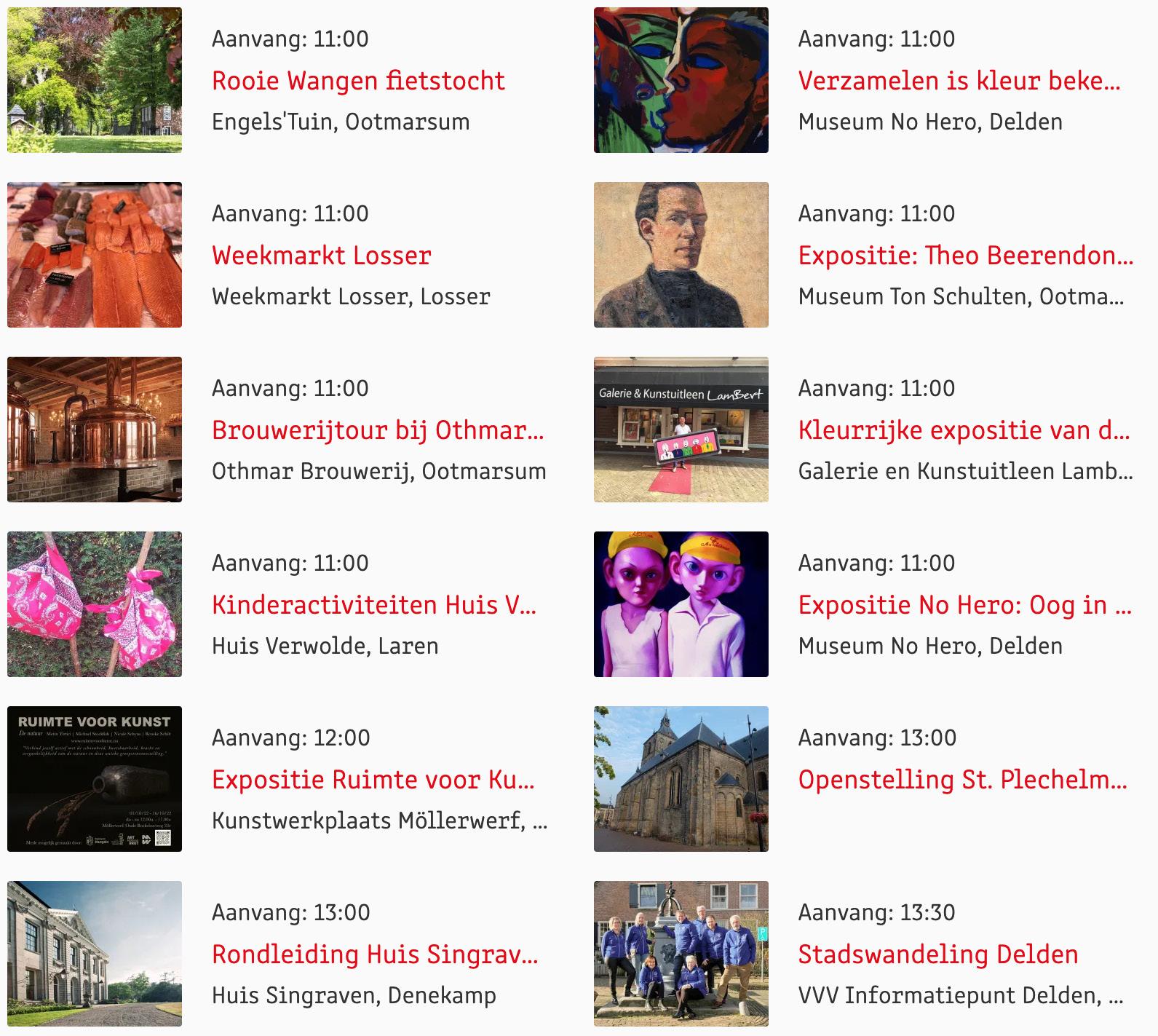Open the Rondleiding Huis Singraven link

[x=375, y=954]
